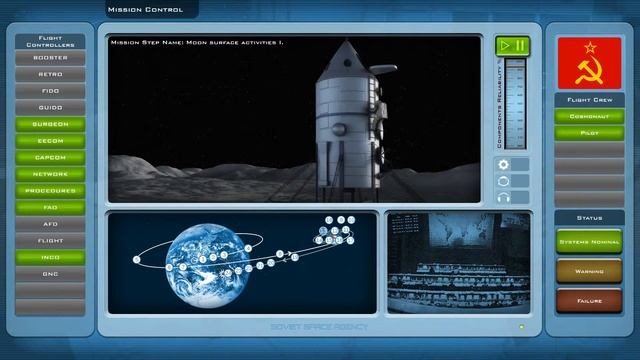This screenshot has width=640, height=360.
Task: Toggle the green FAO controller button
Action: [50, 208]
